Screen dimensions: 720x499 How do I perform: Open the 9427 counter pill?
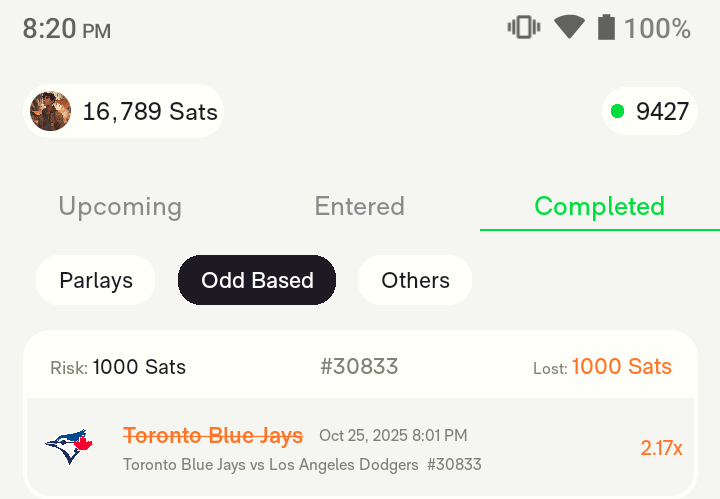click(x=650, y=111)
